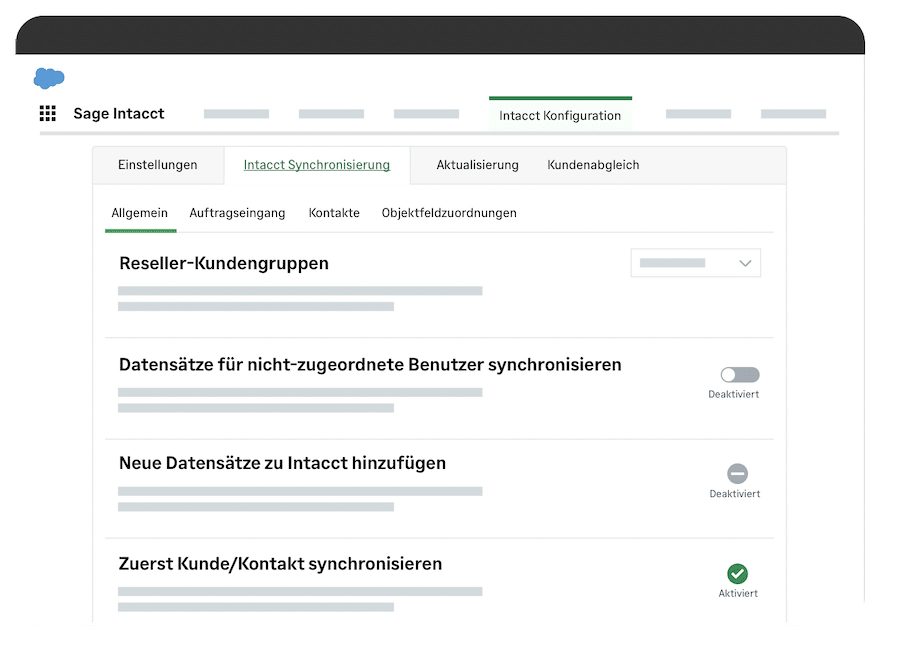Viewport: 900px width, 649px height.
Task: Switch to the Einstellungen tab
Action: point(158,165)
